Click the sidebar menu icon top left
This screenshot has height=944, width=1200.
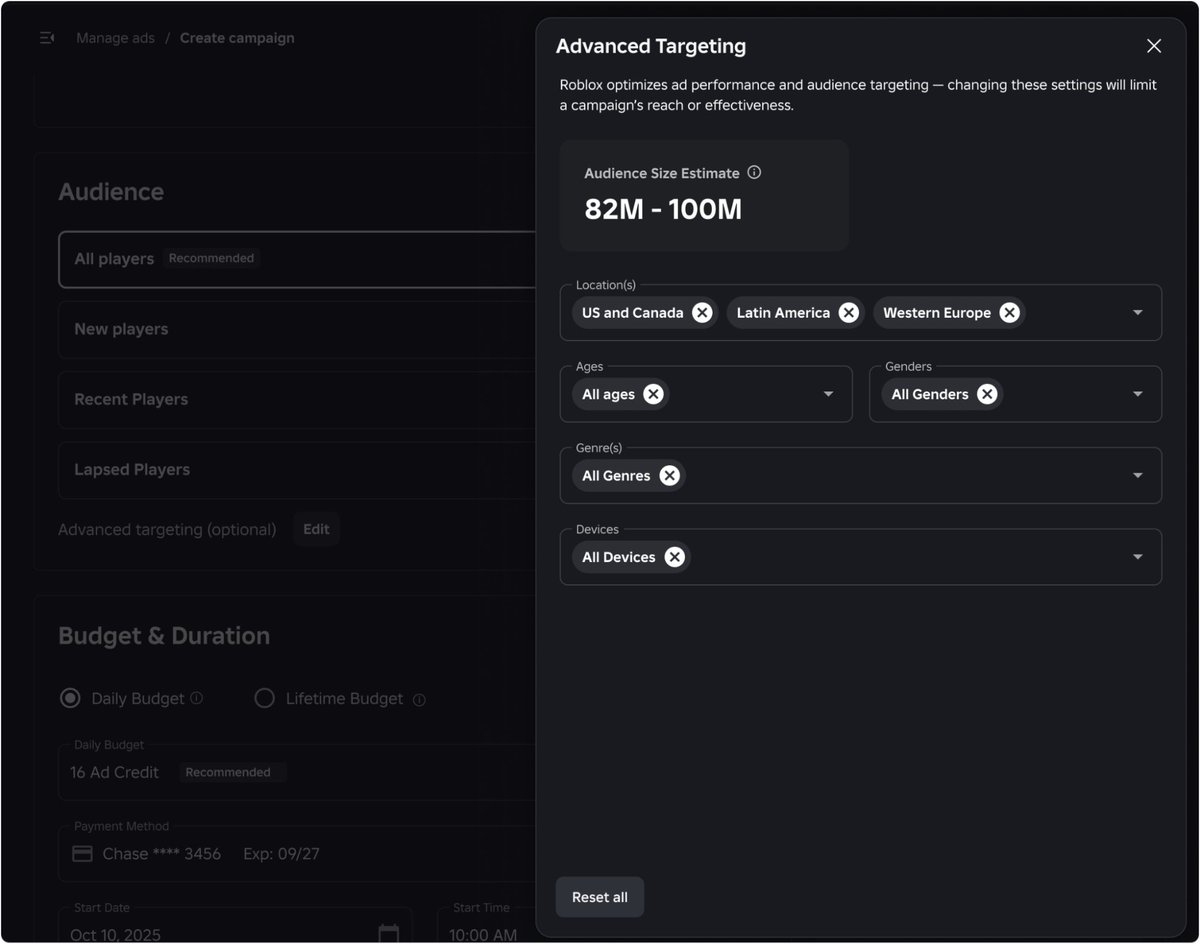46,37
